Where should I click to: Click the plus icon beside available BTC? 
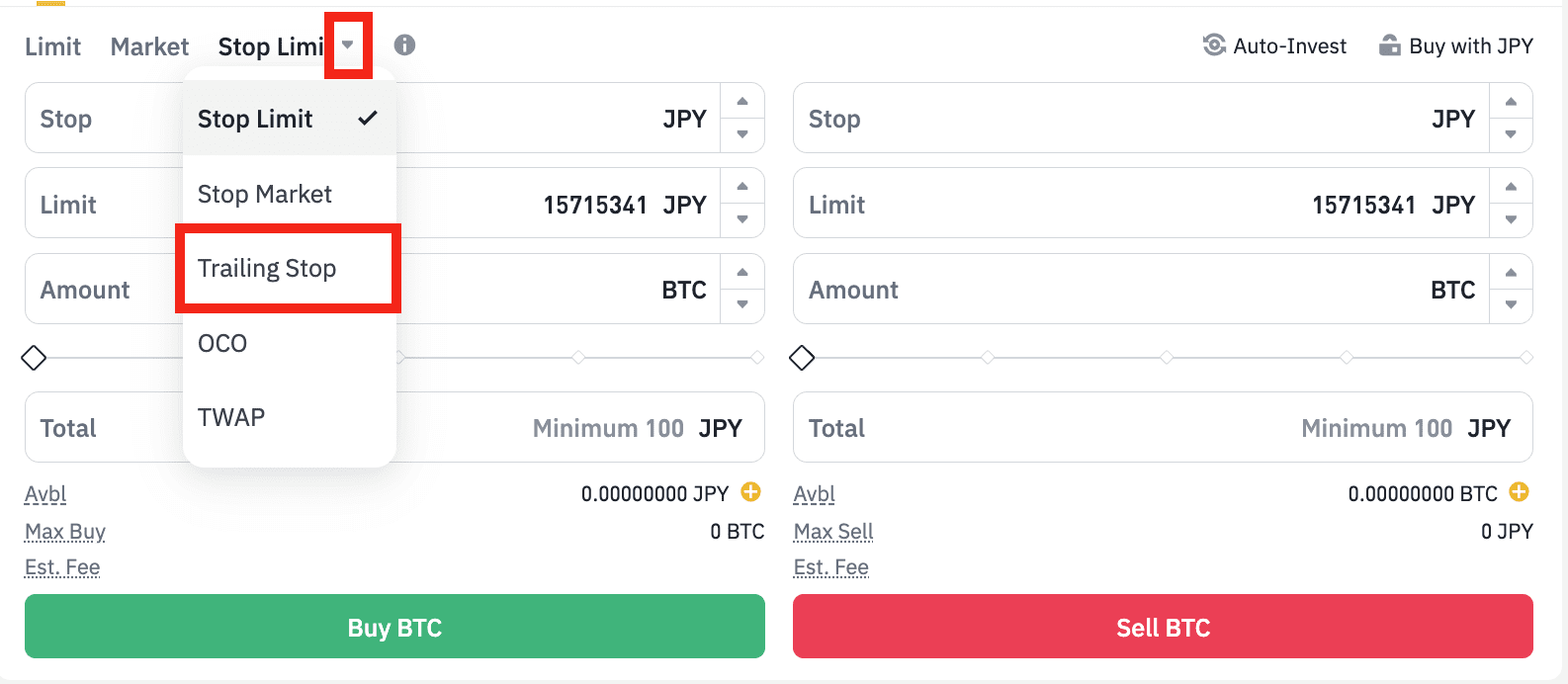pyautogui.click(x=1520, y=492)
